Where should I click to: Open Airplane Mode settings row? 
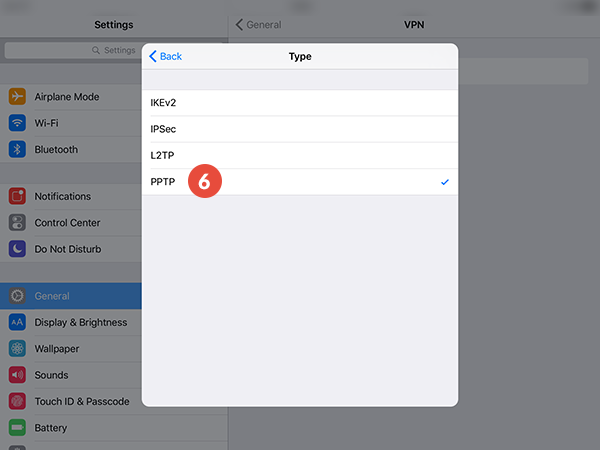tap(71, 96)
